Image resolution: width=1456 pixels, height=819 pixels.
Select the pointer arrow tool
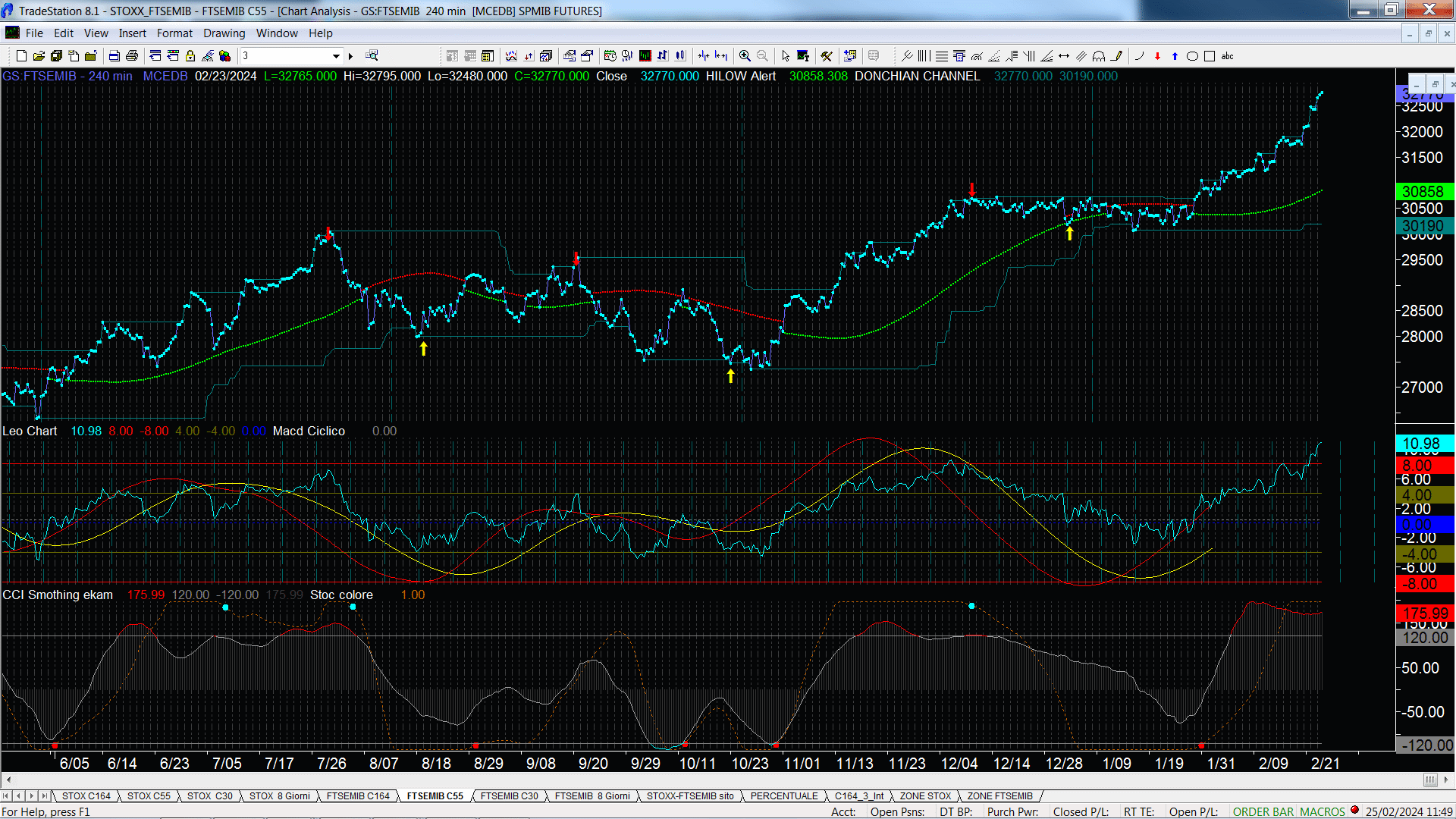pyautogui.click(x=786, y=55)
